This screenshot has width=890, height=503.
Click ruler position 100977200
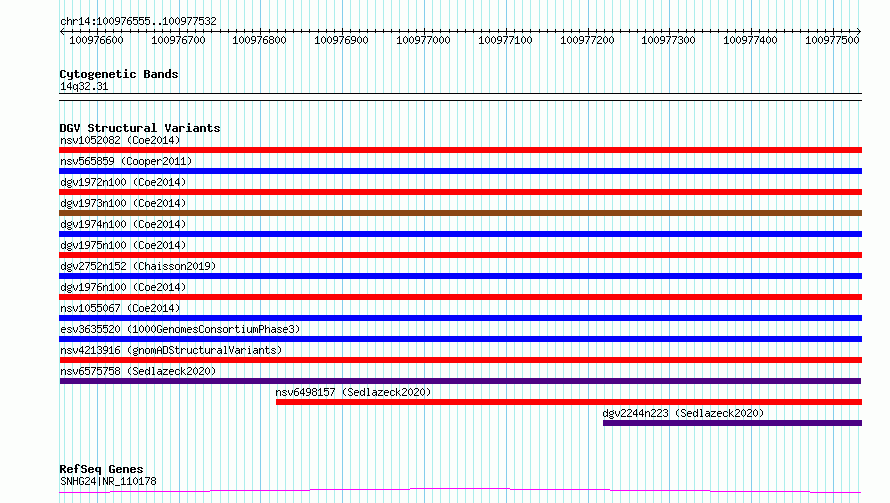point(587,40)
